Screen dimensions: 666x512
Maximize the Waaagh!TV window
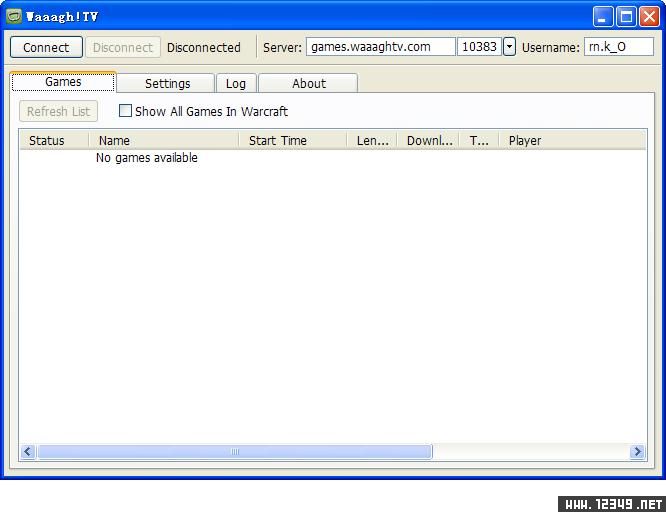tap(626, 17)
